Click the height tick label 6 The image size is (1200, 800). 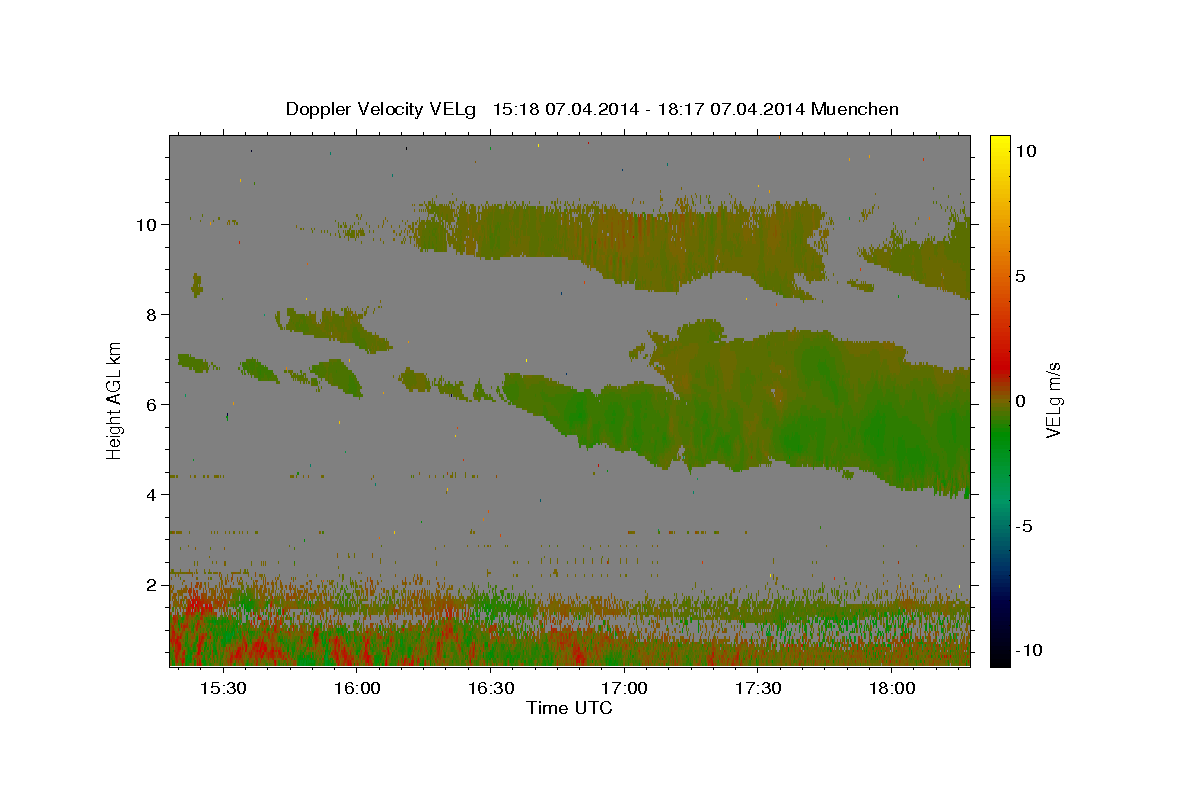pyautogui.click(x=152, y=405)
